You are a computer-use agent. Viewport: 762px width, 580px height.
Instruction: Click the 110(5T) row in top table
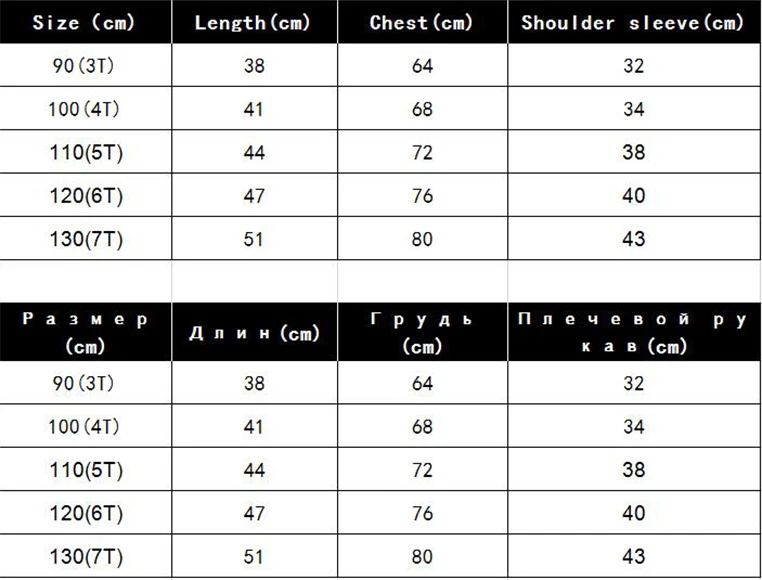click(380, 152)
